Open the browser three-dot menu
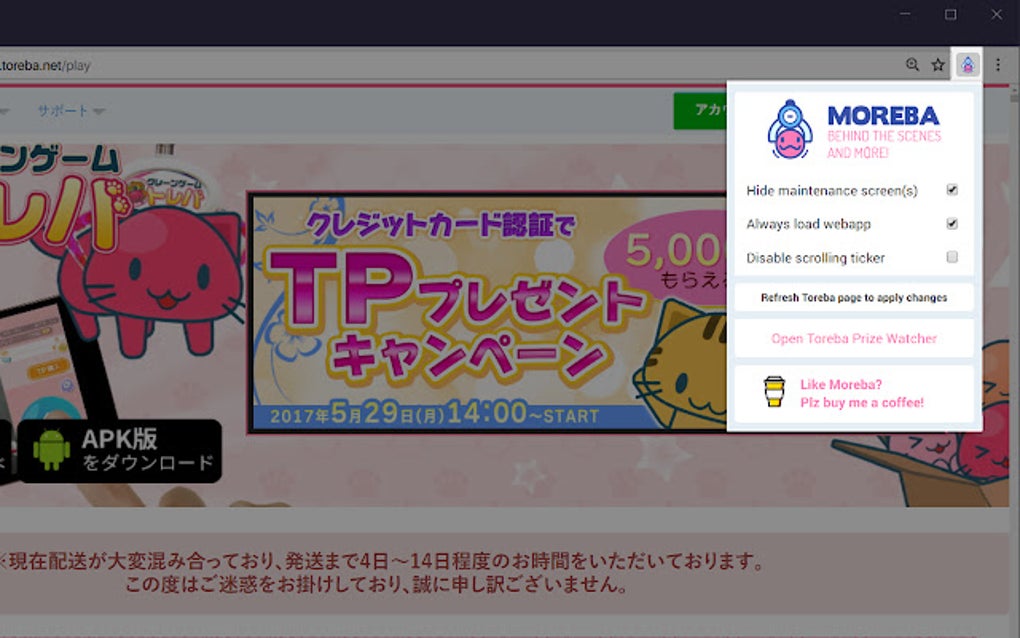Image resolution: width=1020 pixels, height=638 pixels. (998, 64)
